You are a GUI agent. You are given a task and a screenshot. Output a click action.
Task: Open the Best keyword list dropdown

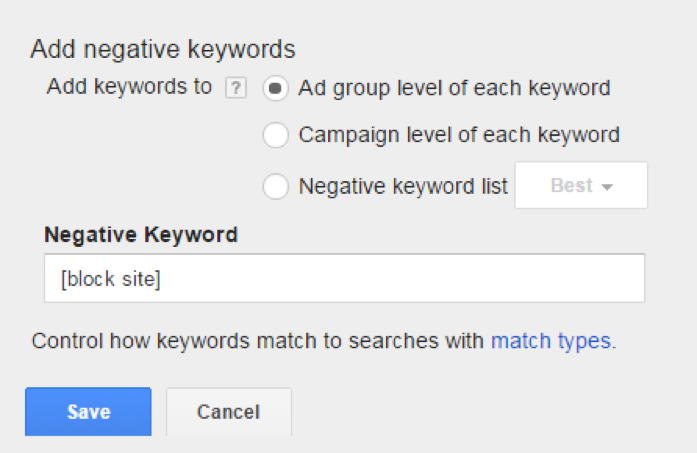[581, 185]
